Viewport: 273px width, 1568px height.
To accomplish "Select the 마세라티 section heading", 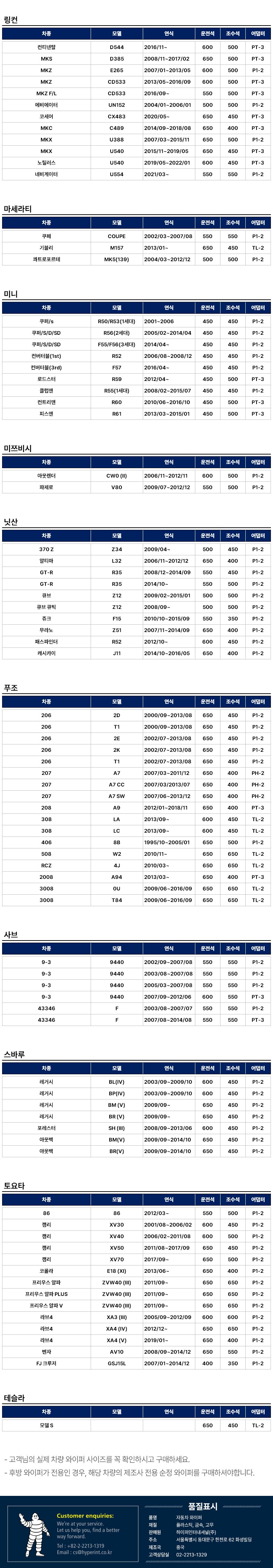I will pyautogui.click(x=17, y=209).
